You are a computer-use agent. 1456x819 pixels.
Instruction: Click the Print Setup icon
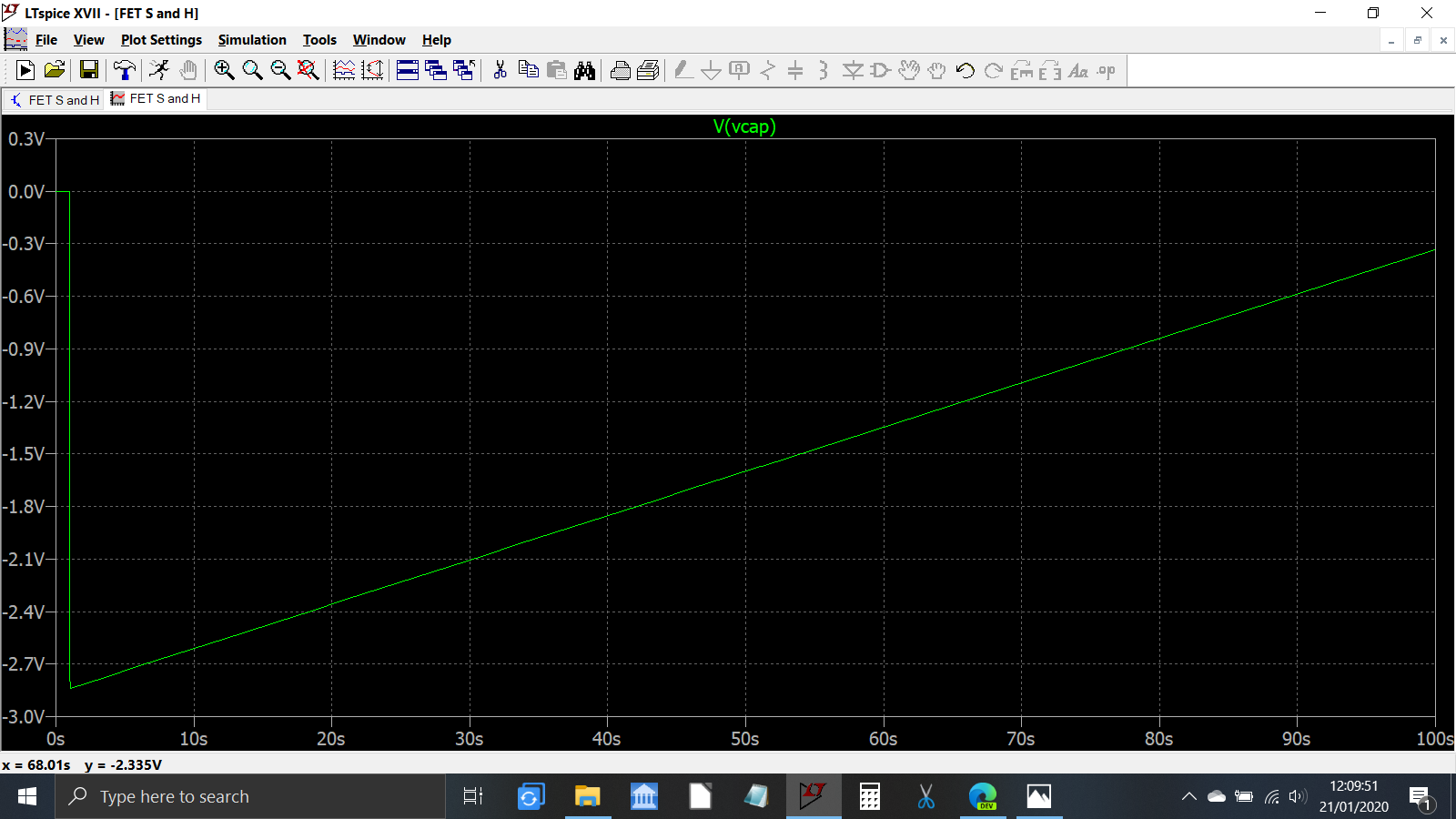[648, 70]
